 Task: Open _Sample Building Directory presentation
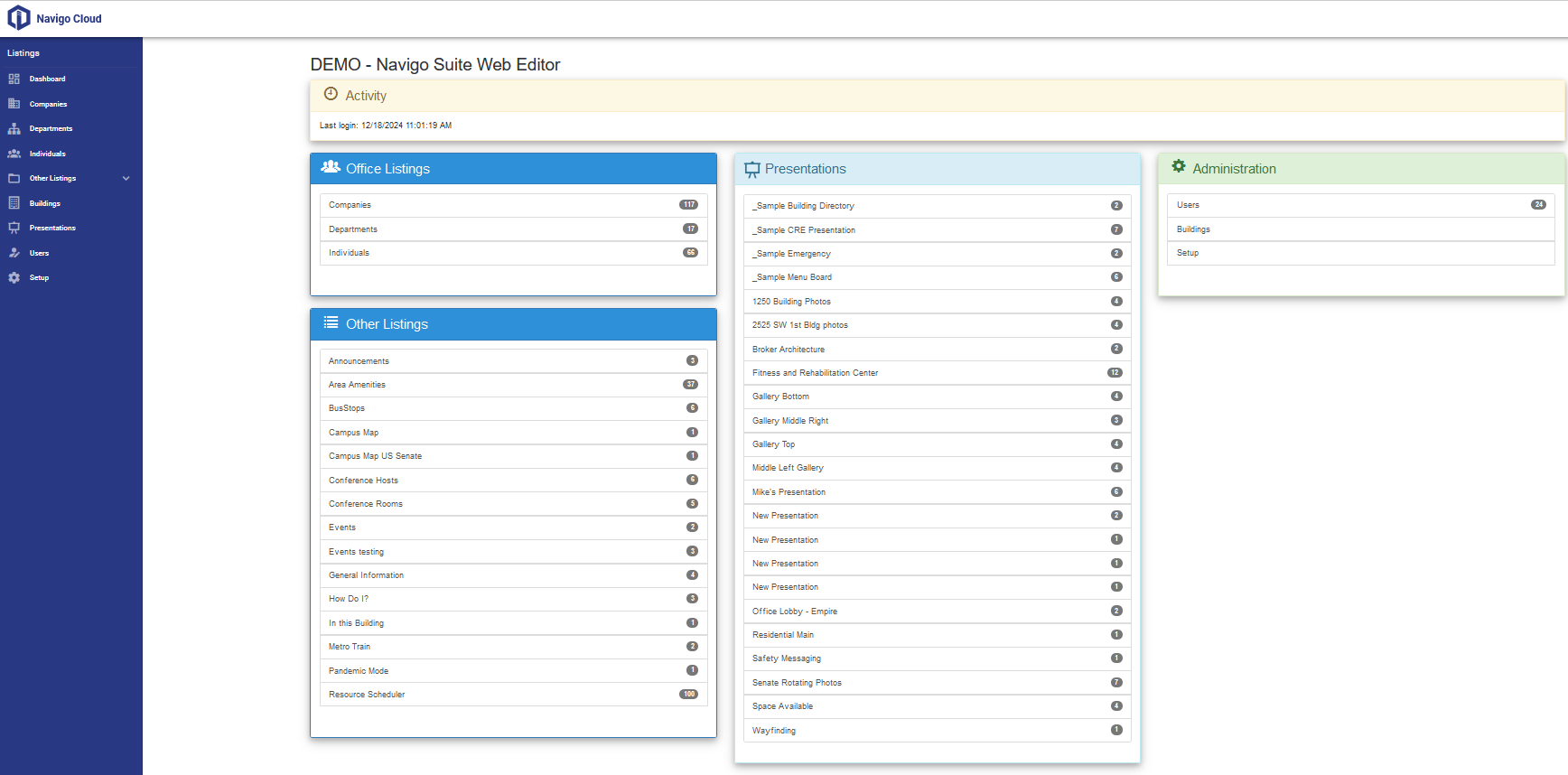point(938,206)
